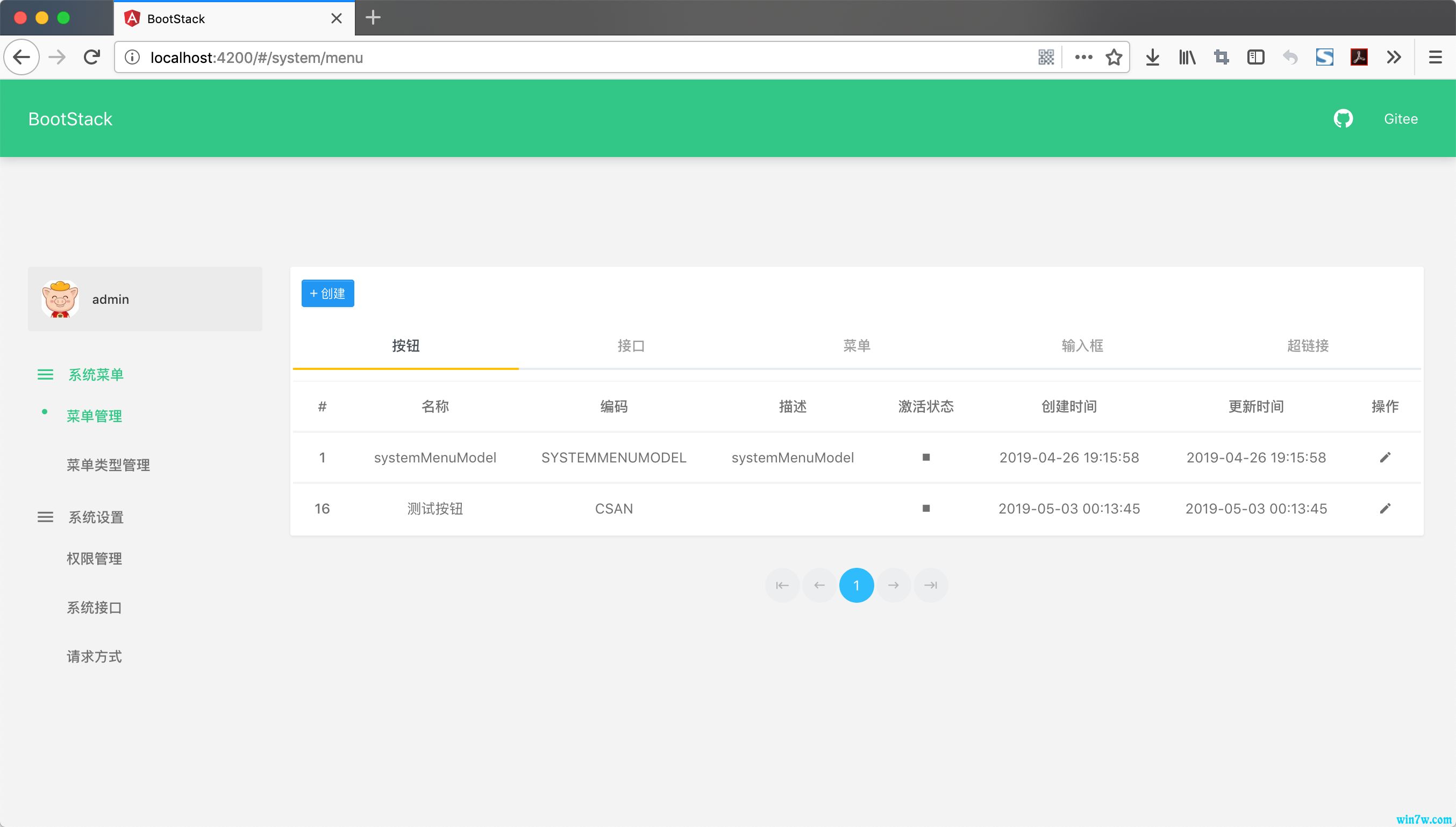Click the admin username
The image size is (1456, 827).
pos(111,300)
